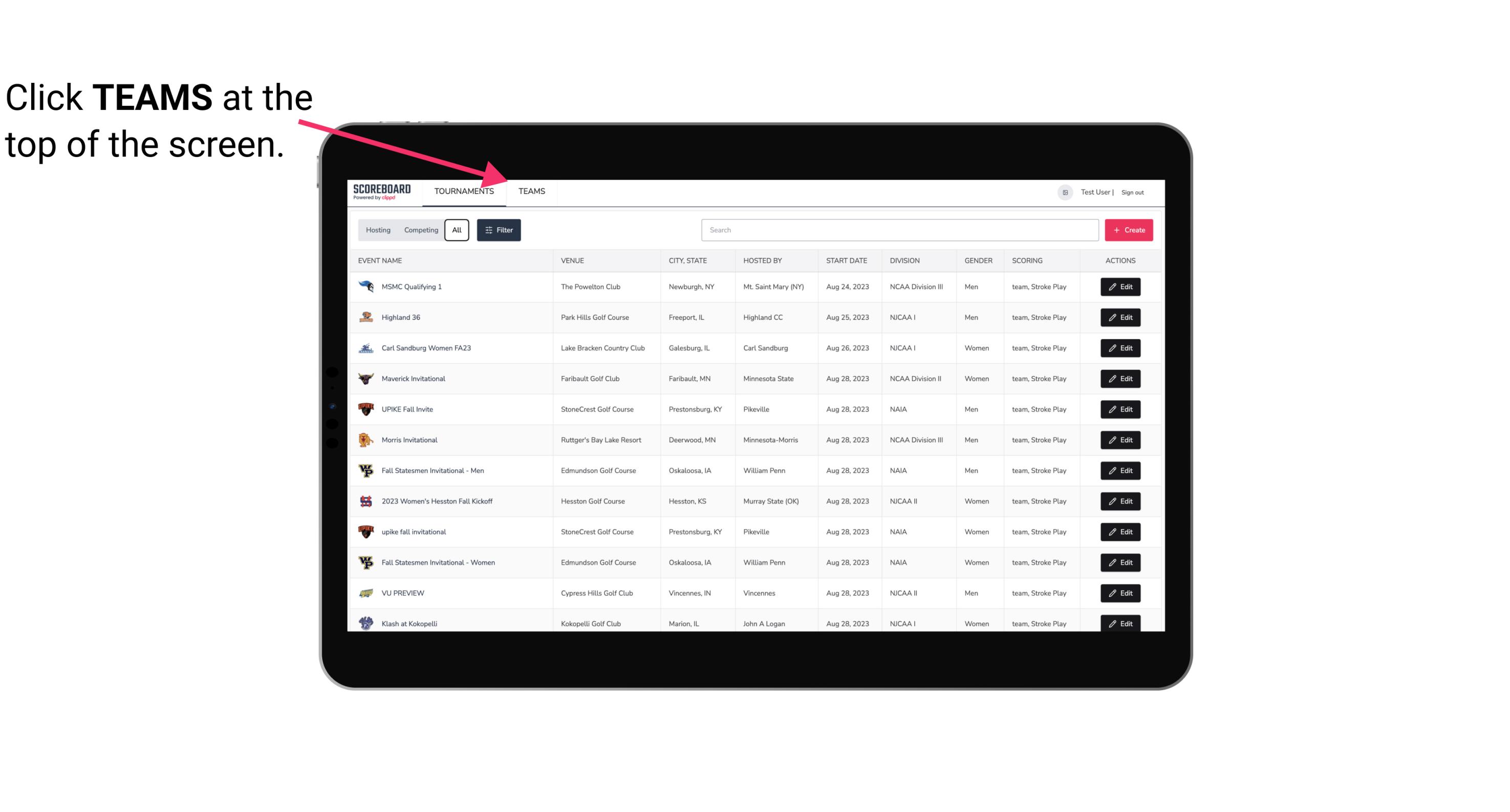Click the Edit icon for Klash at Kokopelli
1510x812 pixels.
pos(1120,623)
